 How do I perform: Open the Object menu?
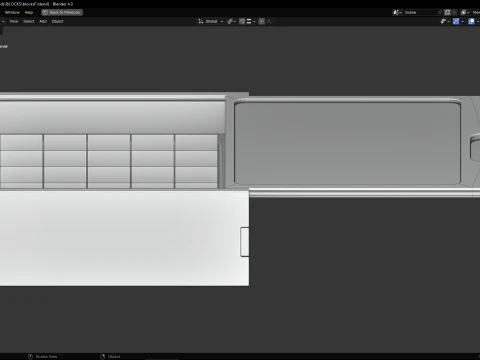57,21
